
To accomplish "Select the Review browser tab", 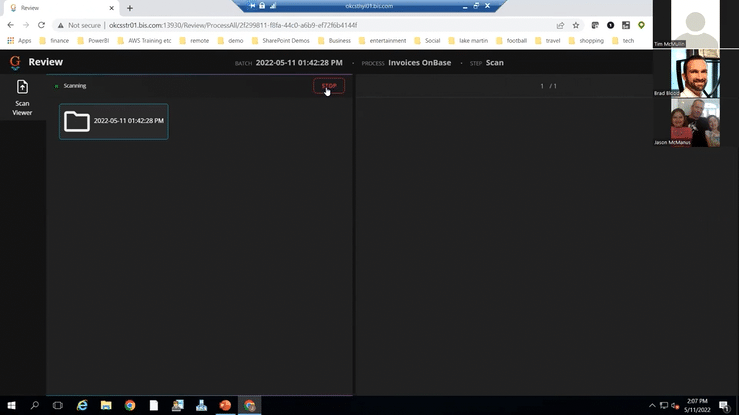I will coord(60,8).
